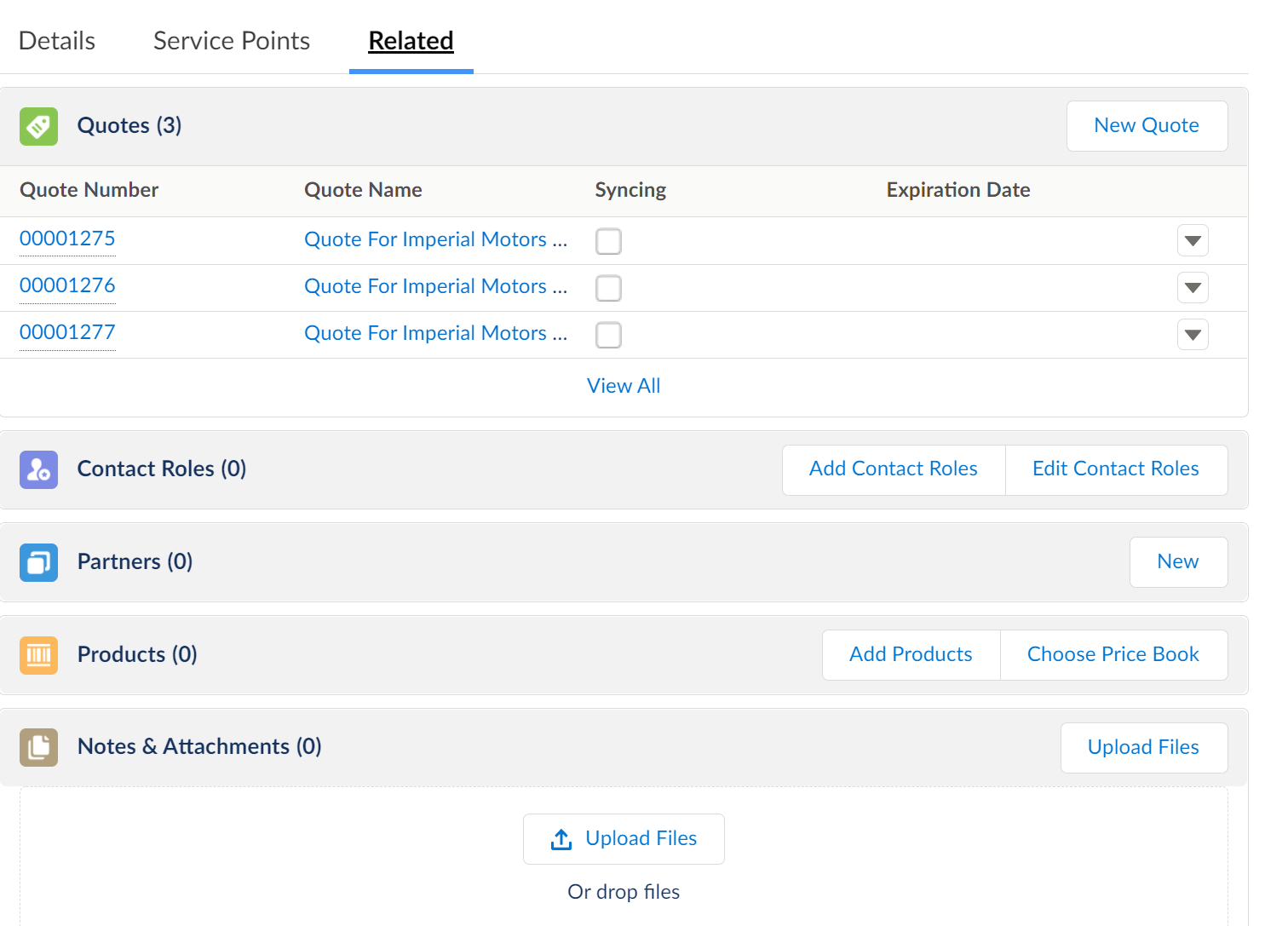Switch to the Details tab

pos(57,41)
